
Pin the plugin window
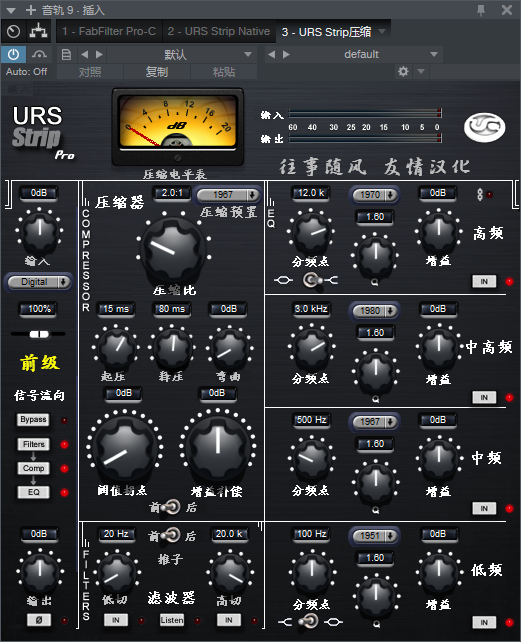tap(481, 10)
